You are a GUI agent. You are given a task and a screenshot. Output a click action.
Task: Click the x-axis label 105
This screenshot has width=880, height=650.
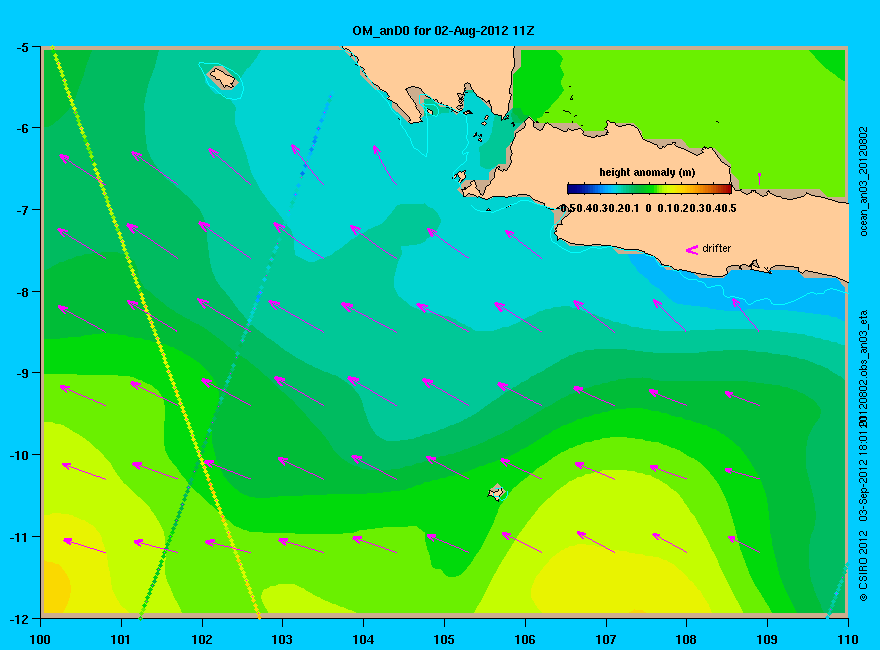pyautogui.click(x=444, y=639)
